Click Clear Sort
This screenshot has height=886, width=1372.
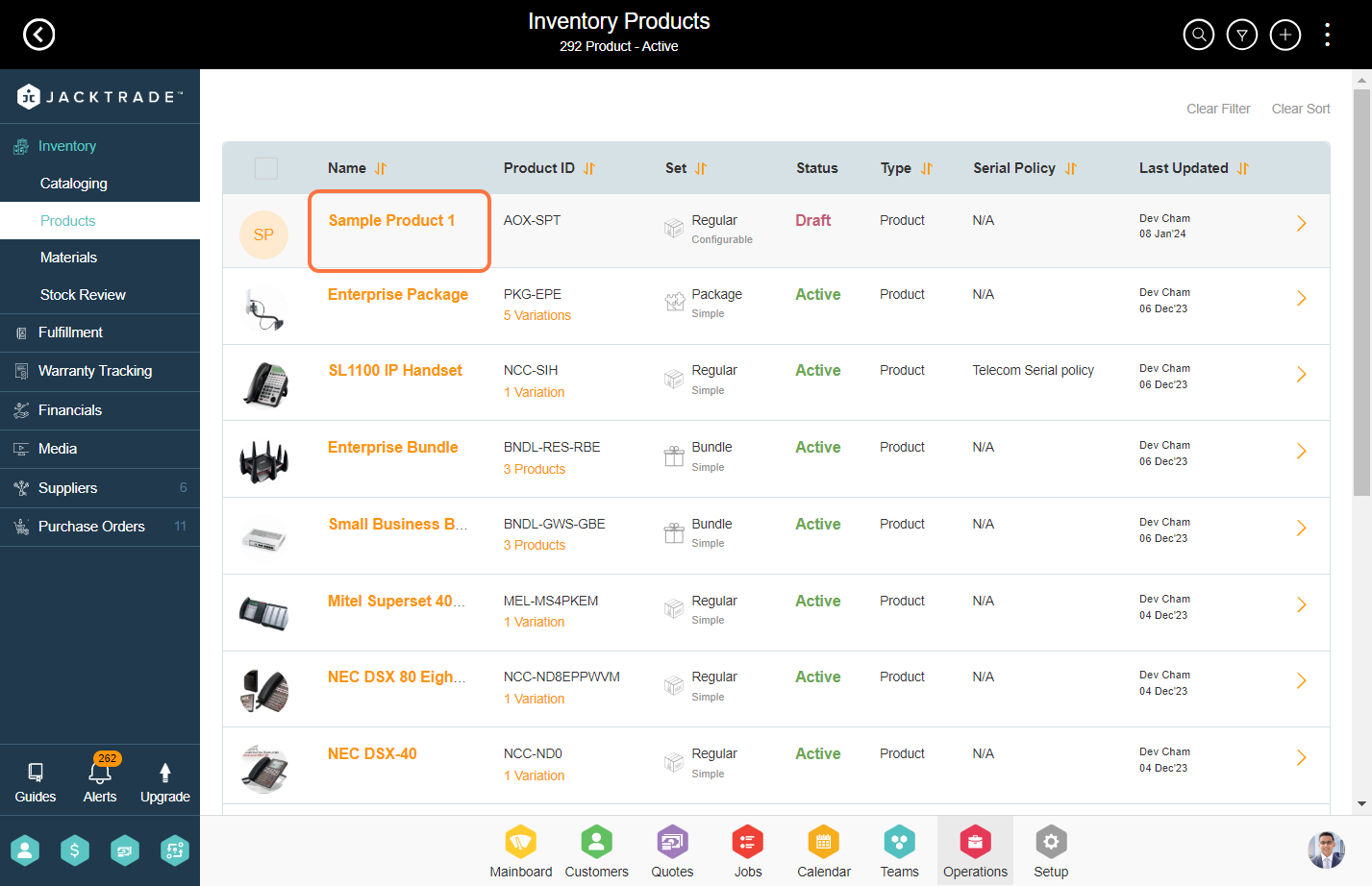[x=1301, y=109]
